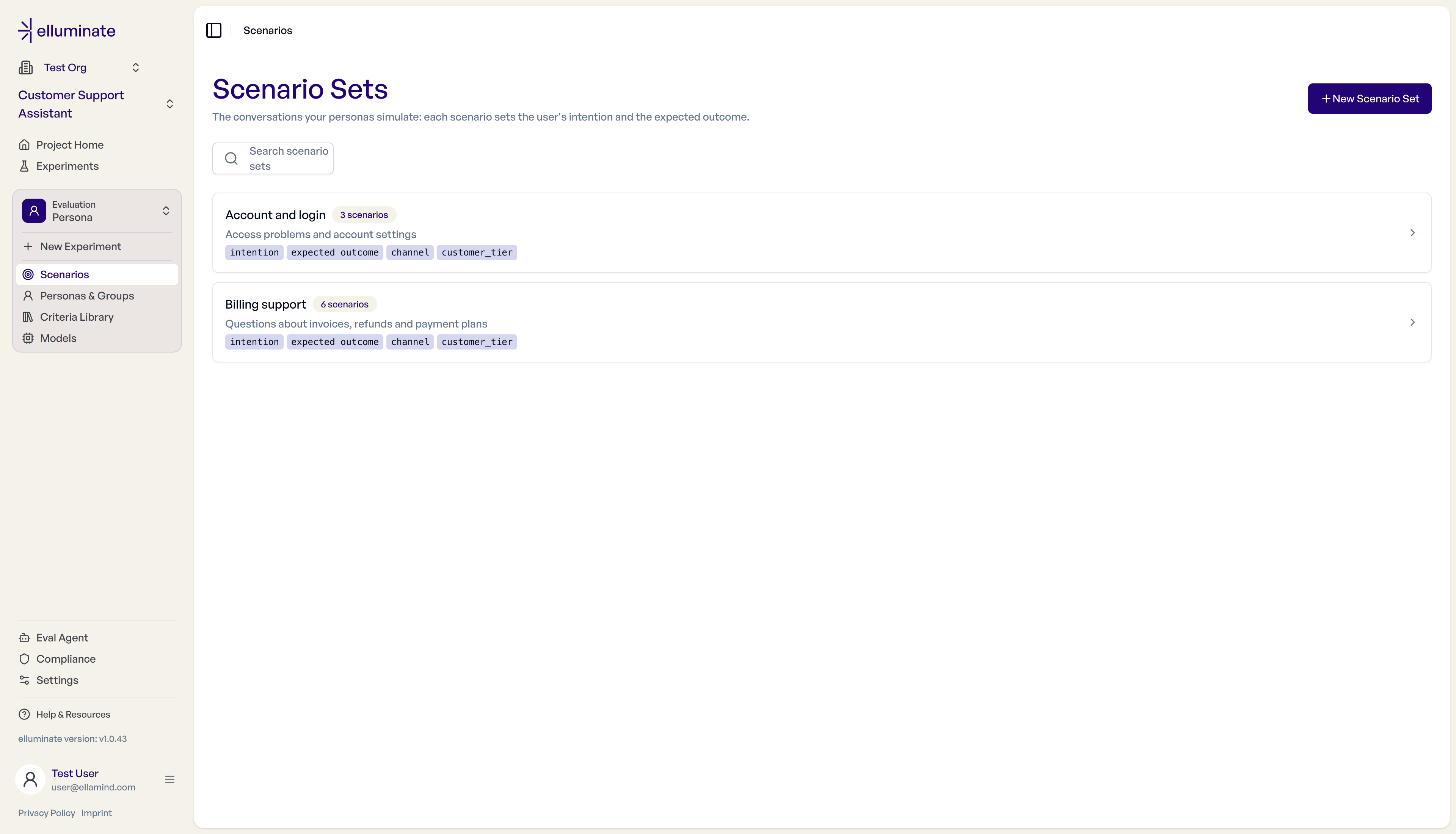Viewport: 1456px width, 834px height.
Task: Click Billing support's customer_tier tag
Action: pyautogui.click(x=477, y=342)
